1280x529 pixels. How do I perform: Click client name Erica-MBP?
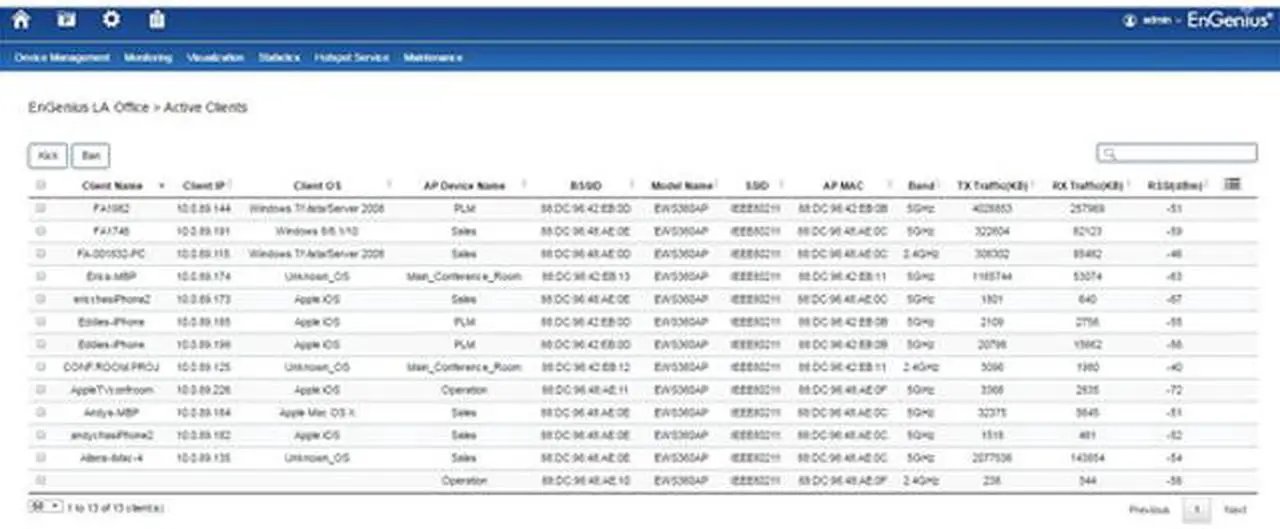click(112, 276)
